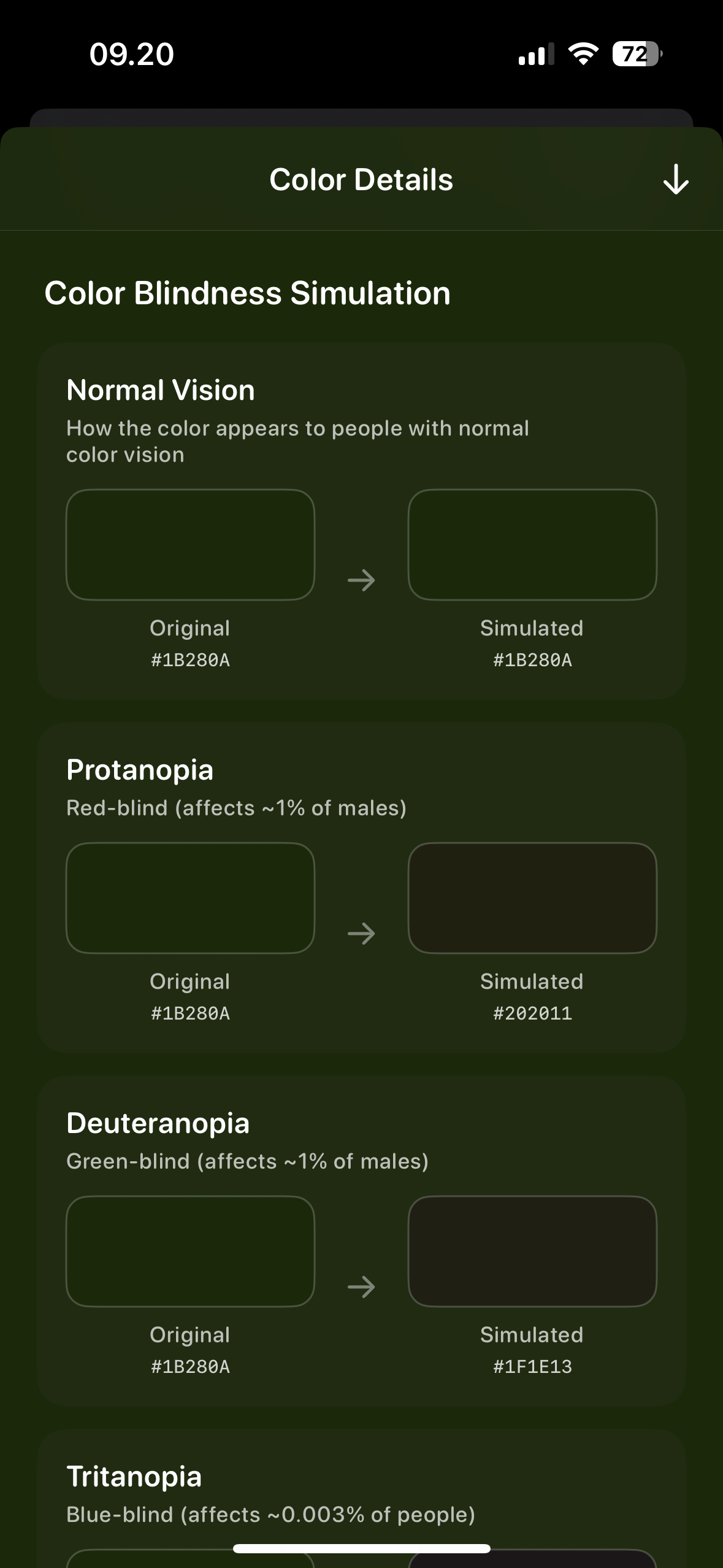The image size is (723, 1568).
Task: Tap the Wi-Fi status icon
Action: pyautogui.click(x=583, y=54)
